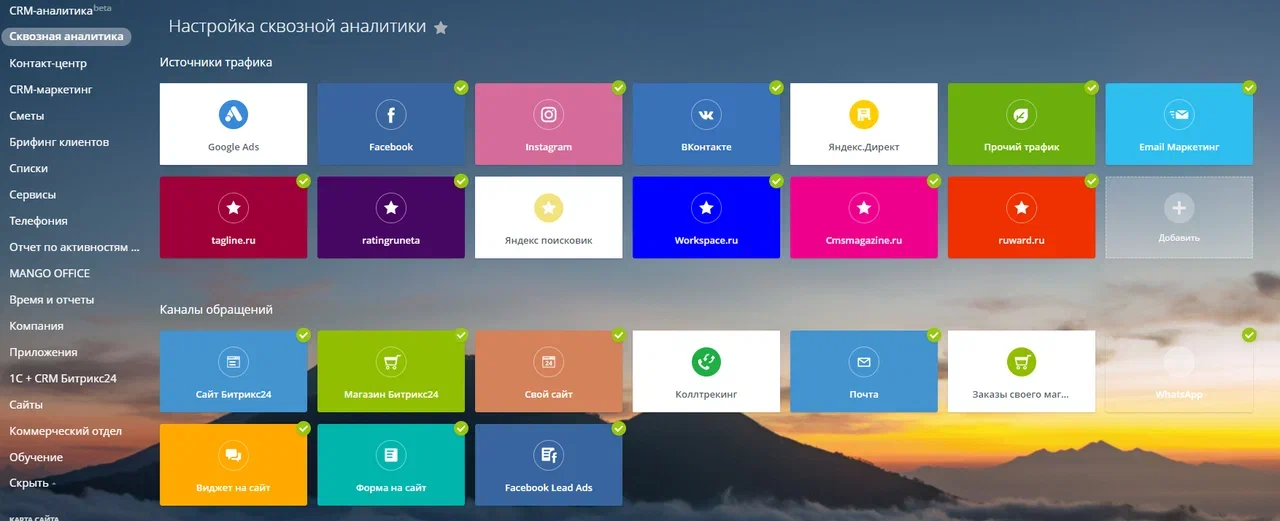Open Сметы in the sidebar

click(27, 116)
